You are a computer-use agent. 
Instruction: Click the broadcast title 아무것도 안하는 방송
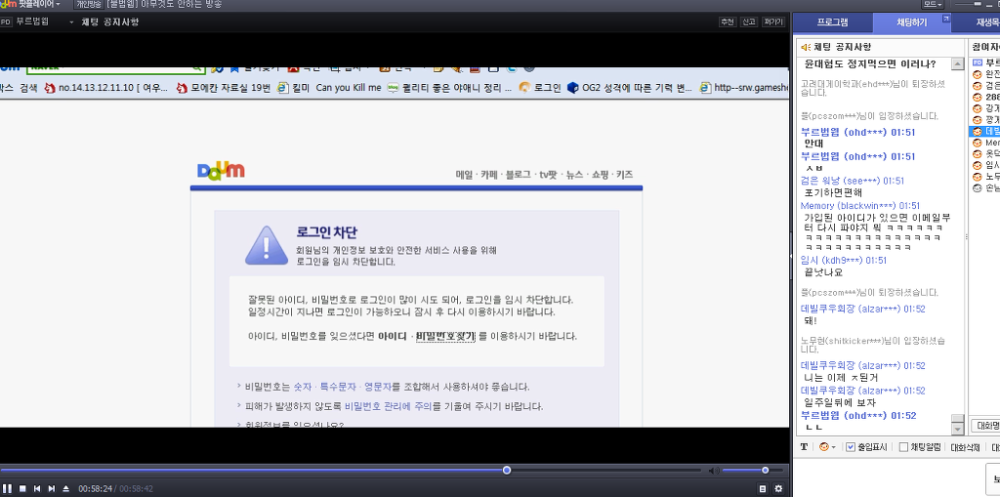(x=182, y=4)
